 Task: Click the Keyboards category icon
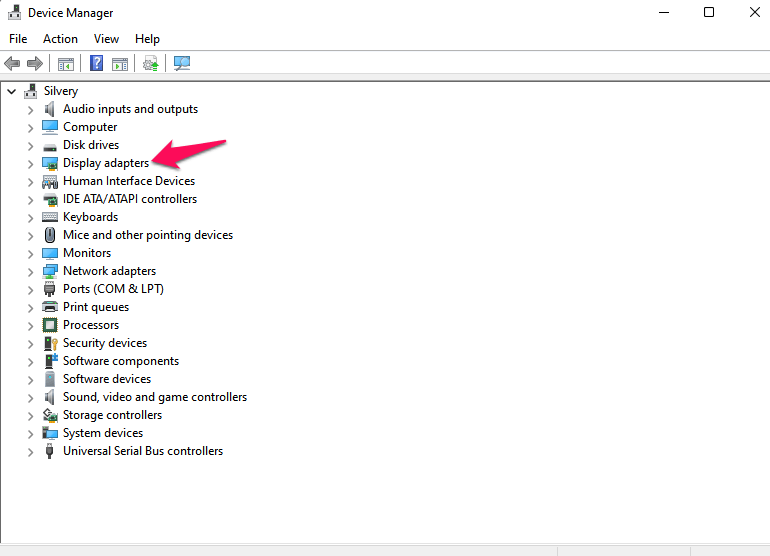pos(50,217)
